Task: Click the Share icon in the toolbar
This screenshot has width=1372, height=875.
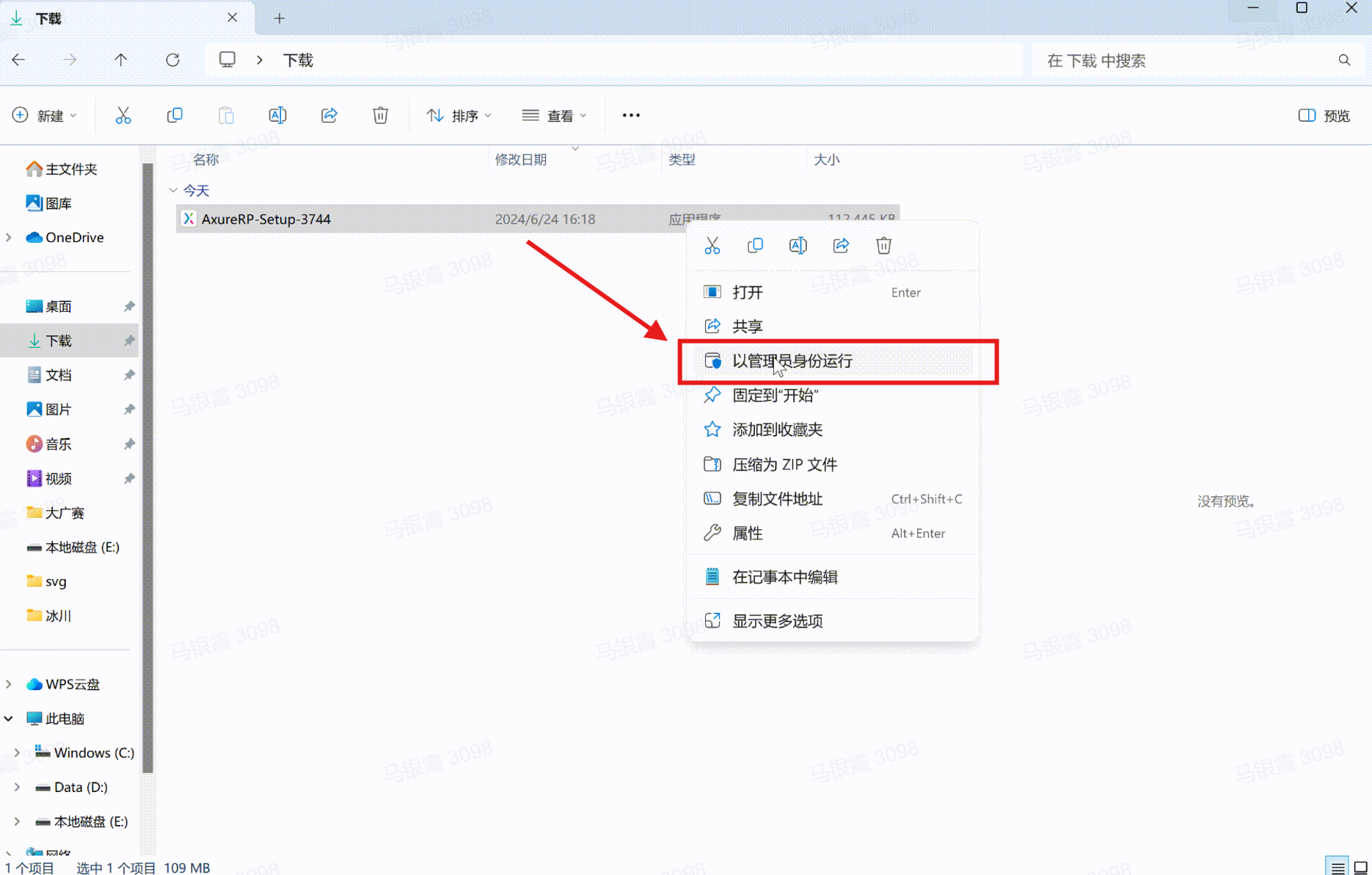Action: [329, 115]
